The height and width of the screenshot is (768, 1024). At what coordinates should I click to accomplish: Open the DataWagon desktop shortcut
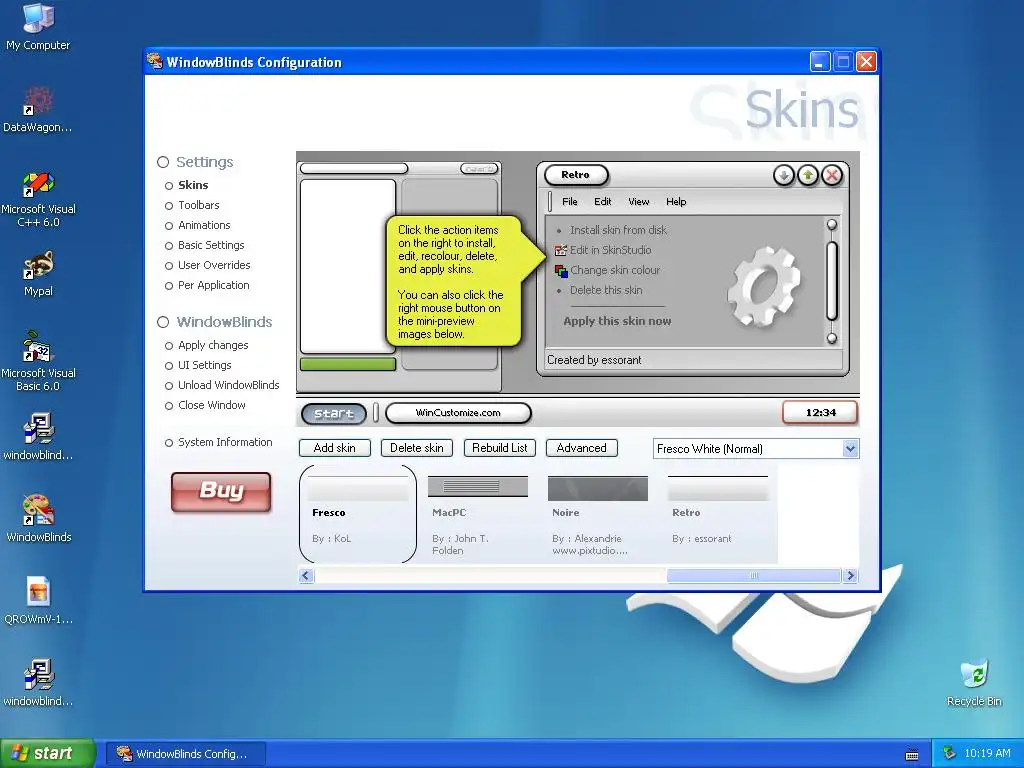(x=38, y=109)
